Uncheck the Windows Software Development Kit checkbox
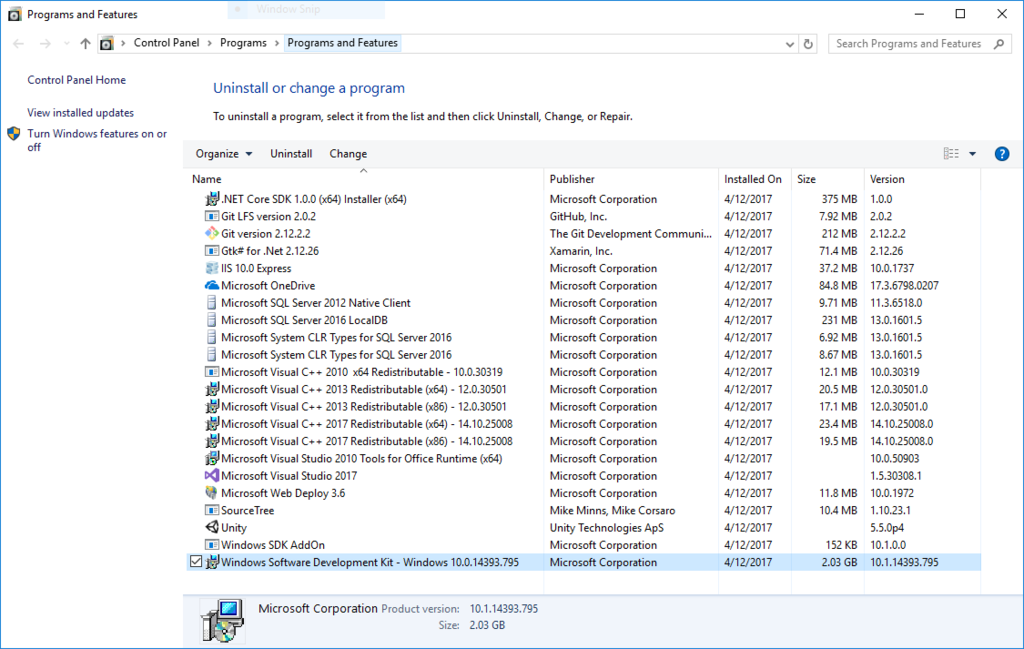 [x=196, y=562]
